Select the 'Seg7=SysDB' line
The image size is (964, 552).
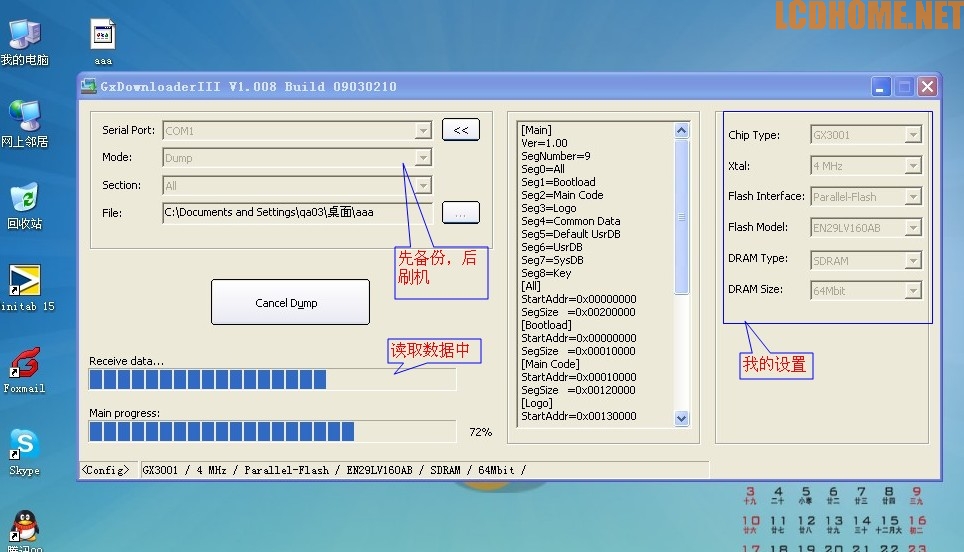552,260
